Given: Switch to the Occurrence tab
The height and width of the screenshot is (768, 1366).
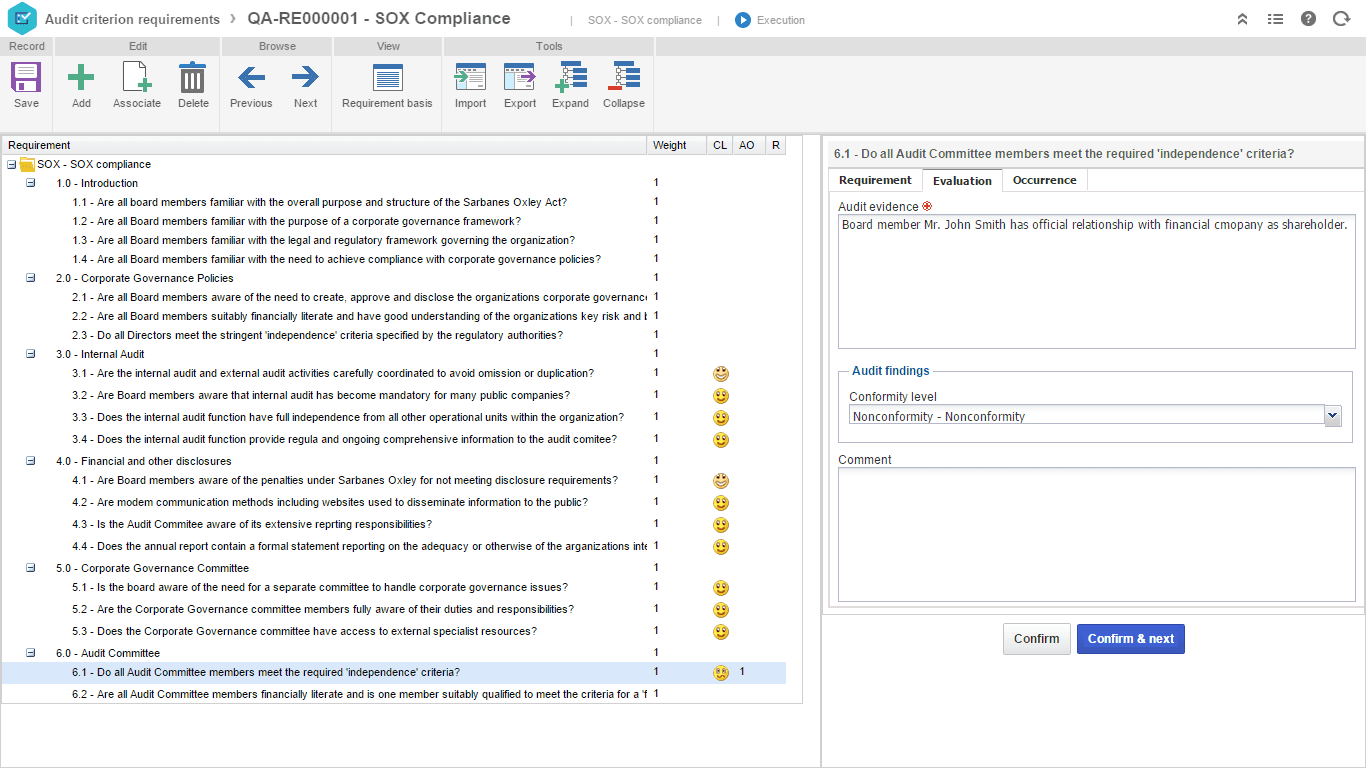Looking at the screenshot, I should (x=1045, y=180).
